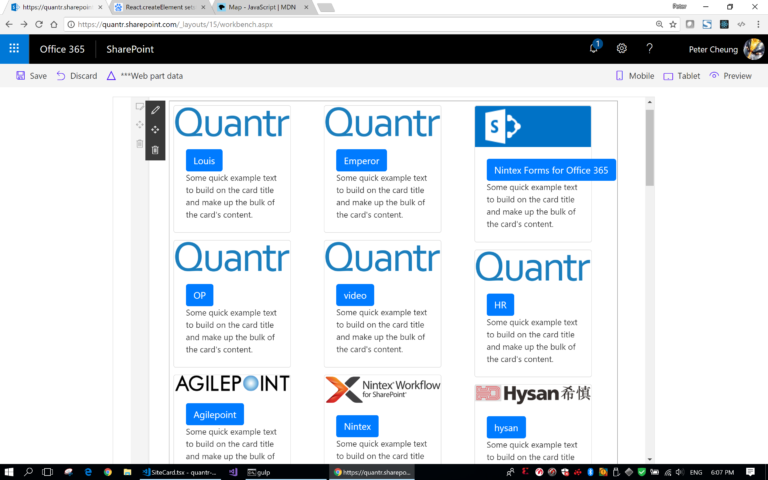
Task: Open a new browser tab
Action: [x=326, y=7]
